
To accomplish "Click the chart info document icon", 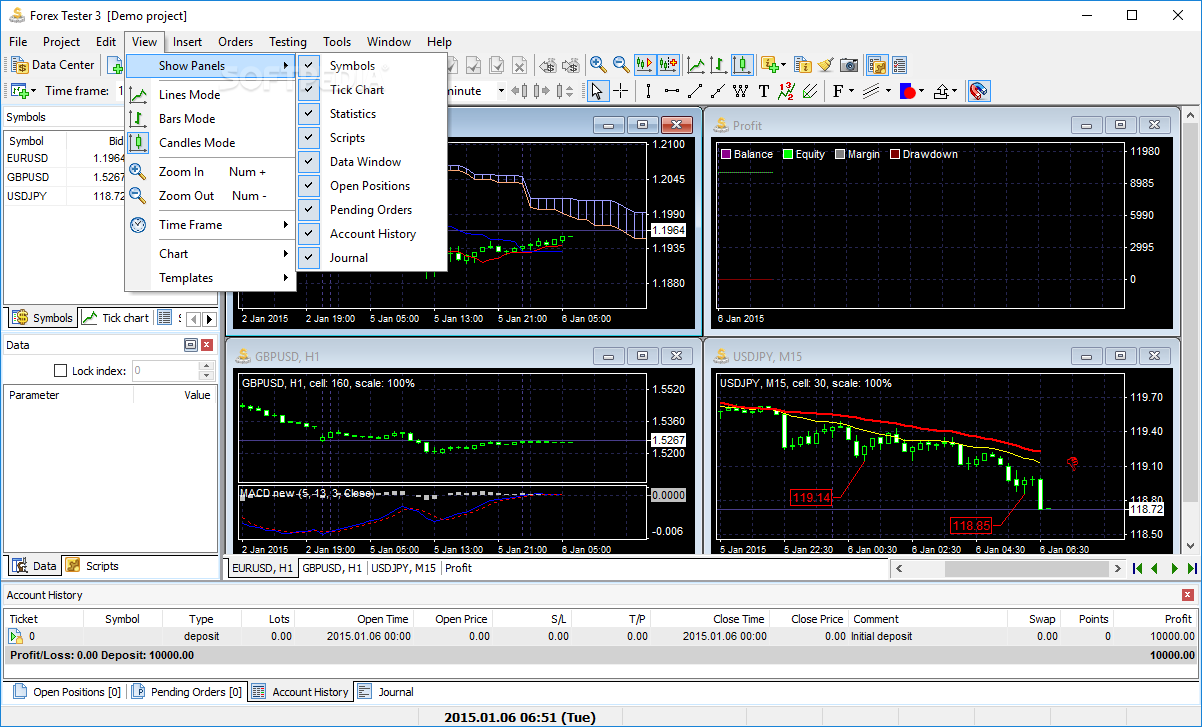I will point(803,65).
